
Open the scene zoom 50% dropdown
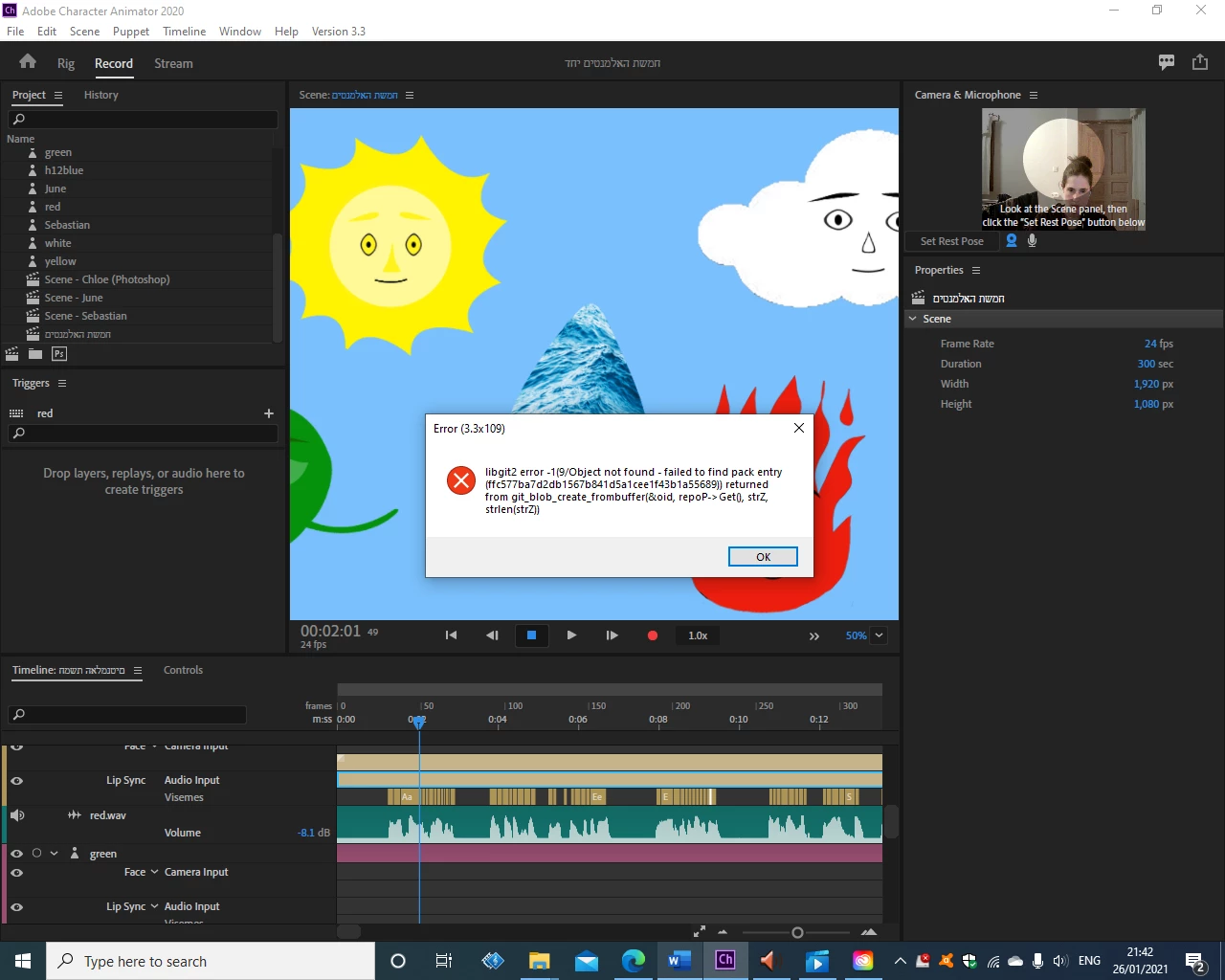pyautogui.click(x=879, y=635)
